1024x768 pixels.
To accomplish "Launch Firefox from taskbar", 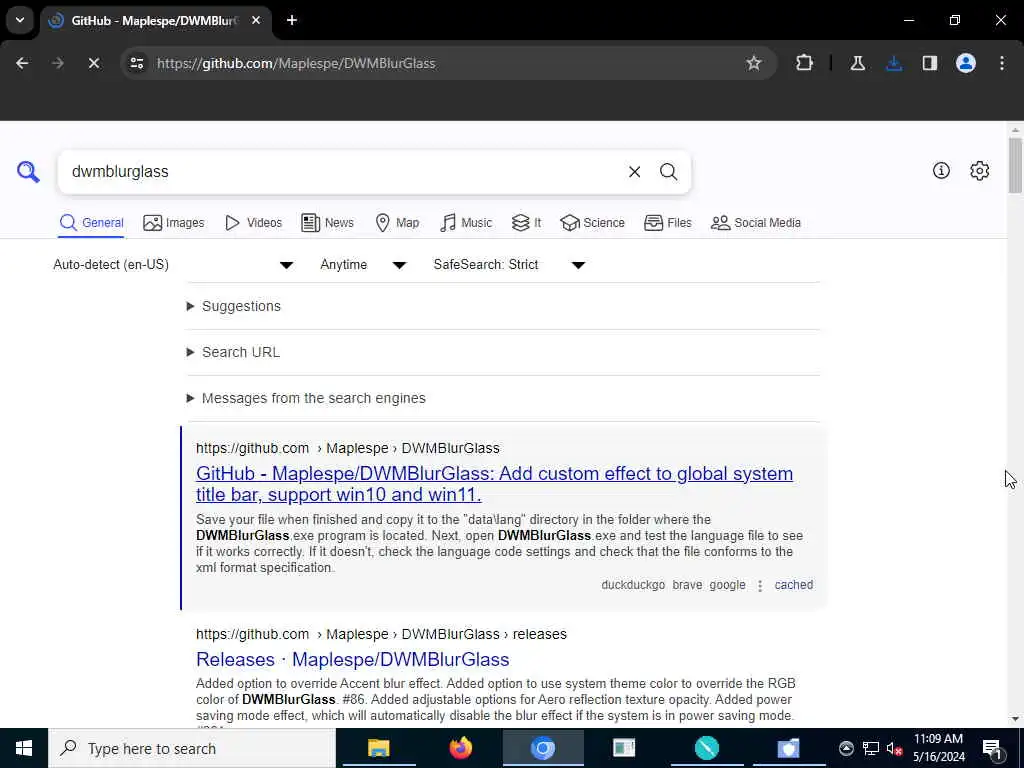I will [x=460, y=748].
